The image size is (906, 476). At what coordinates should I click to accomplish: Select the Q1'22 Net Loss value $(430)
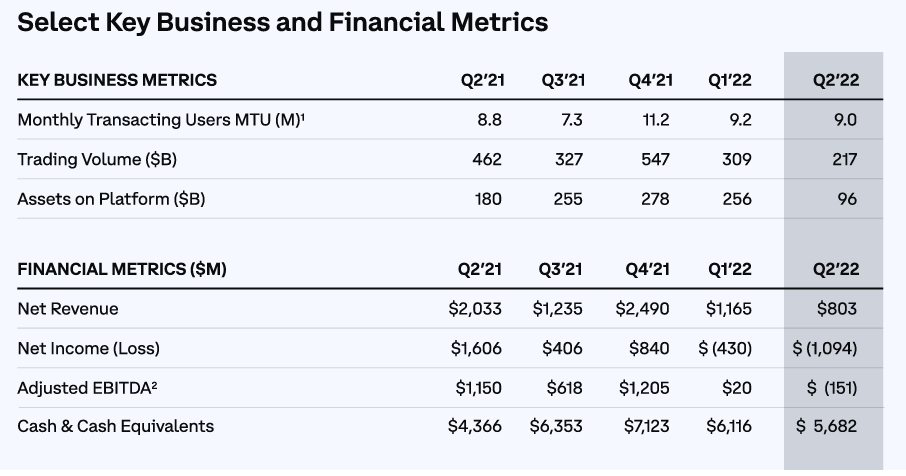click(x=725, y=348)
